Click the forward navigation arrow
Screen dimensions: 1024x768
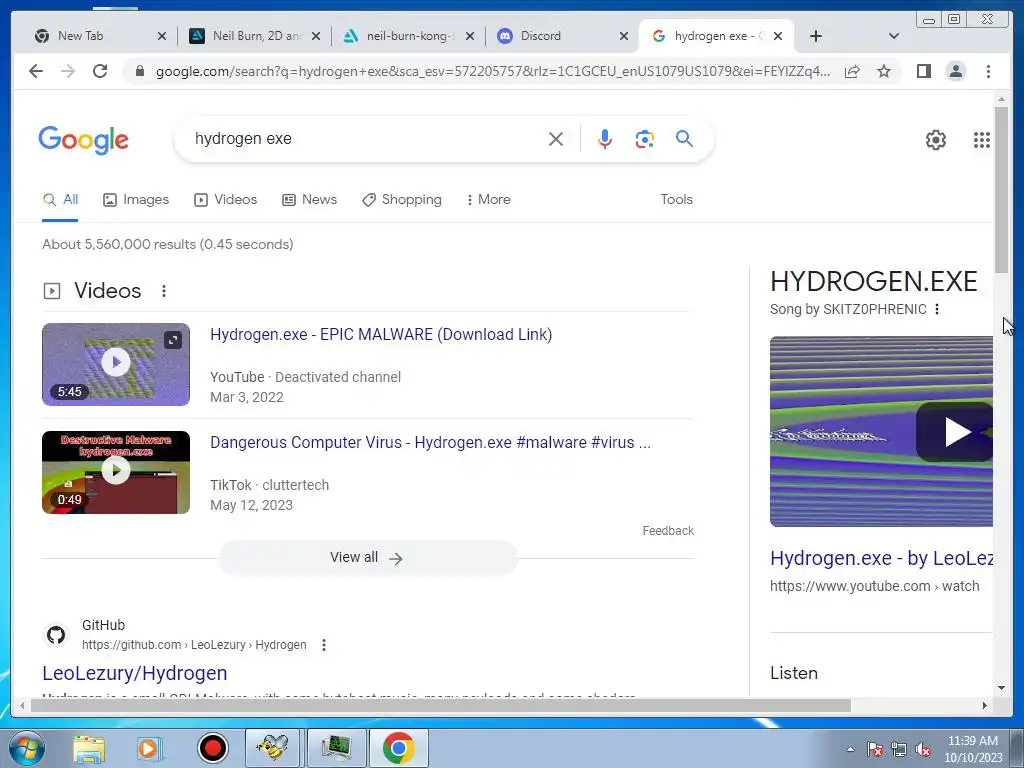point(68,71)
